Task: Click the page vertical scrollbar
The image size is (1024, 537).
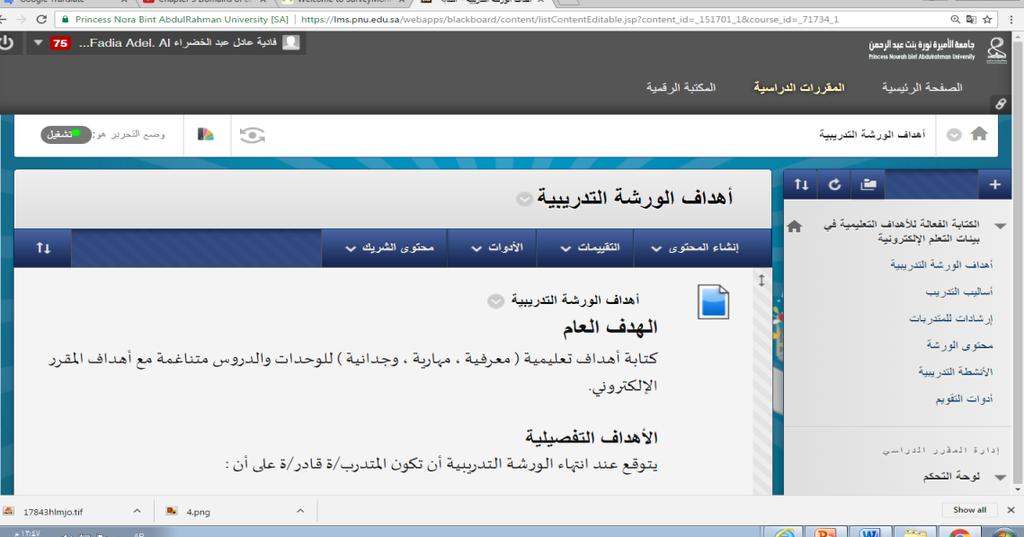Action: [1019, 261]
